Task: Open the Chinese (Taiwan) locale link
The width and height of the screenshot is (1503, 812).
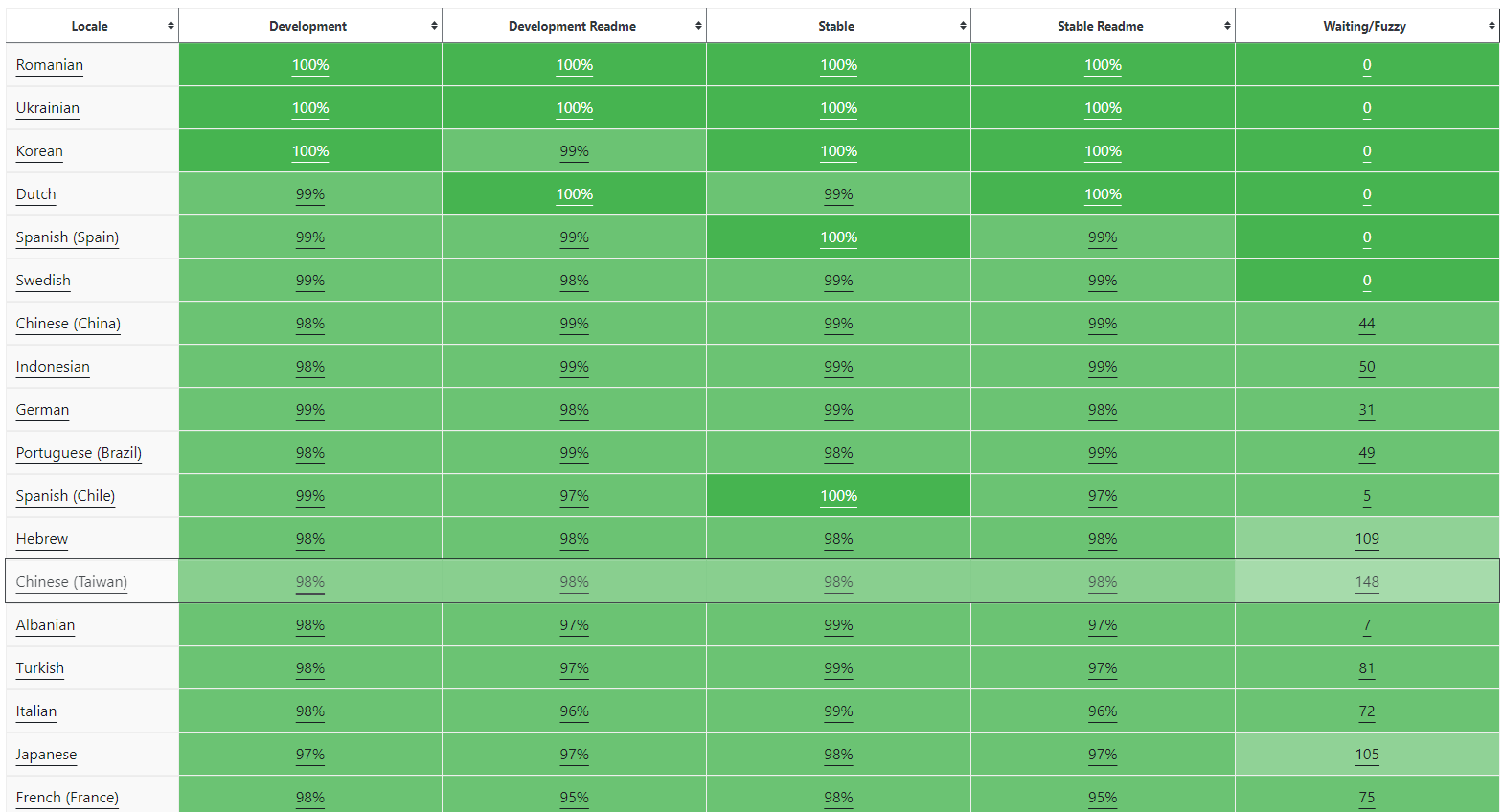Action: (72, 582)
